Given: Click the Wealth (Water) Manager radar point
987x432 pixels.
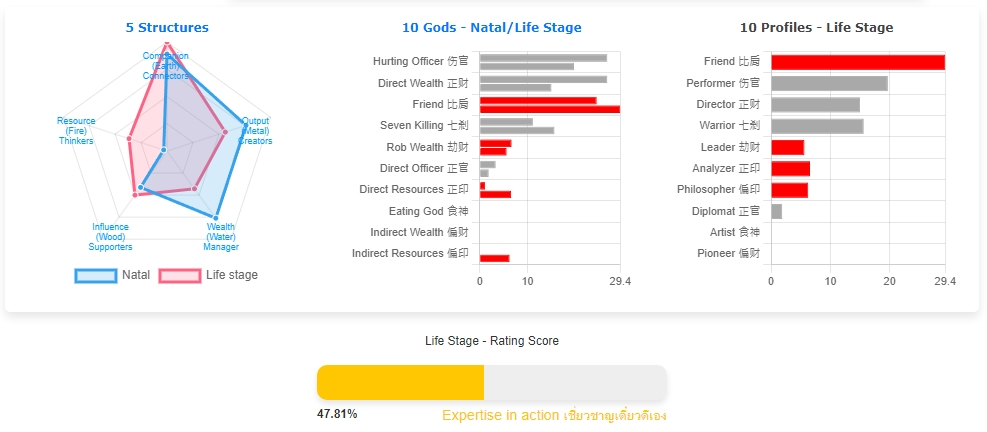Looking at the screenshot, I should 216,218.
